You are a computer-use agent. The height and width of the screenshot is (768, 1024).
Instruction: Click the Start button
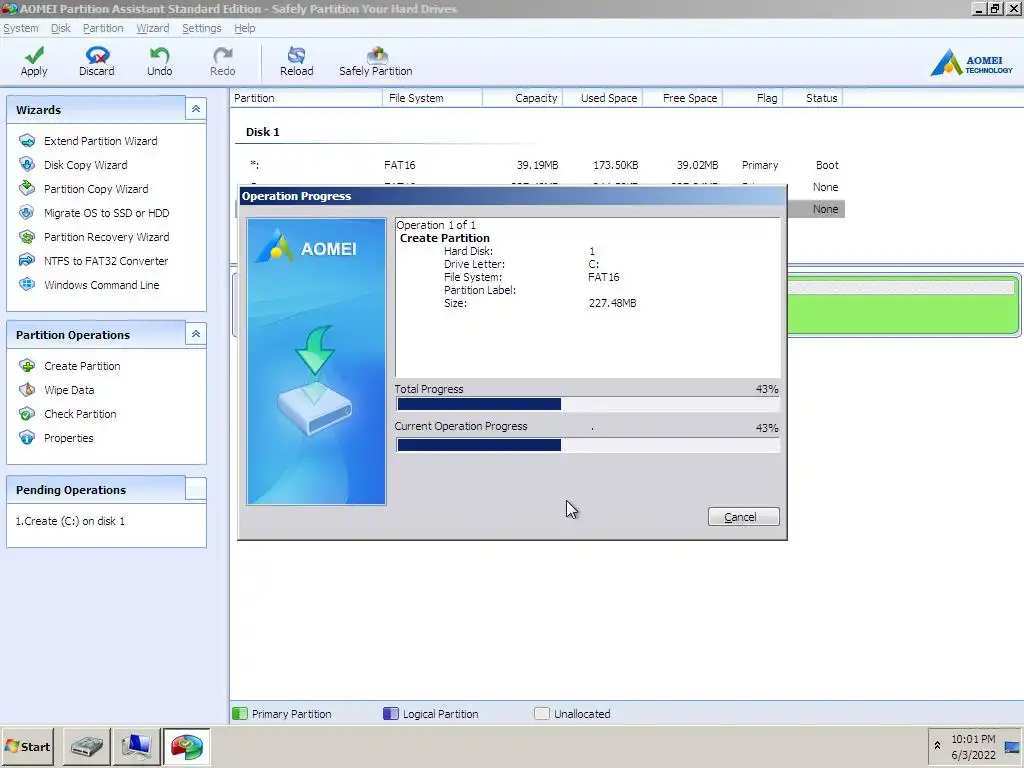point(27,746)
